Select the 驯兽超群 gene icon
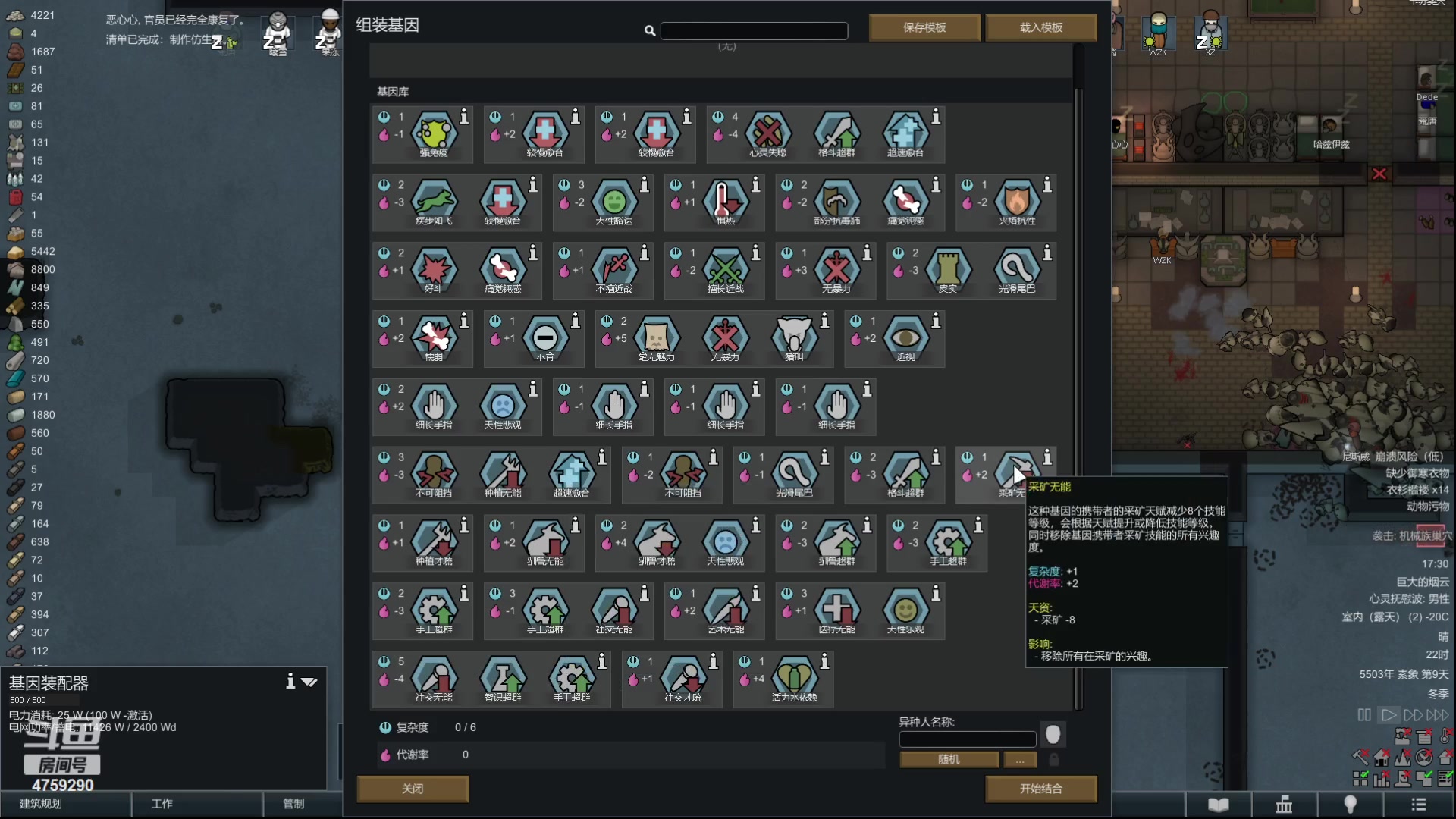This screenshot has height=819, width=1456. [x=836, y=541]
